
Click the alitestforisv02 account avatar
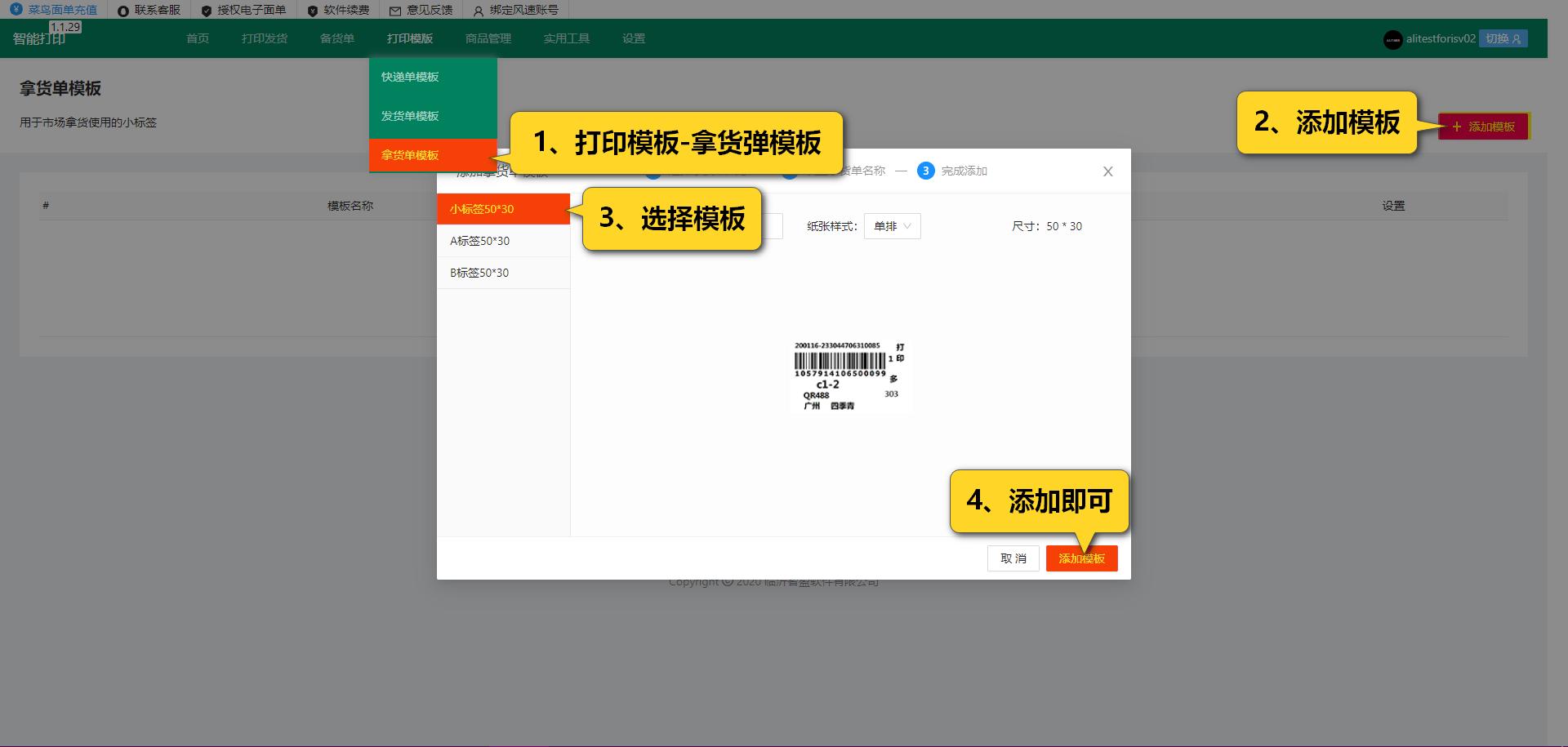pos(1392,38)
